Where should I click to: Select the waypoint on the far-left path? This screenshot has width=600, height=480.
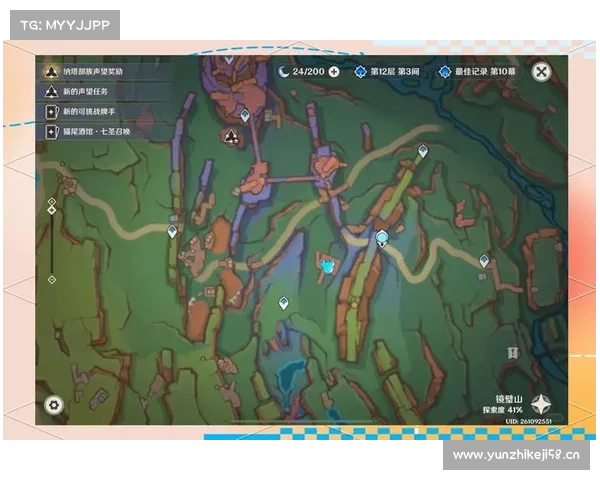click(x=173, y=232)
